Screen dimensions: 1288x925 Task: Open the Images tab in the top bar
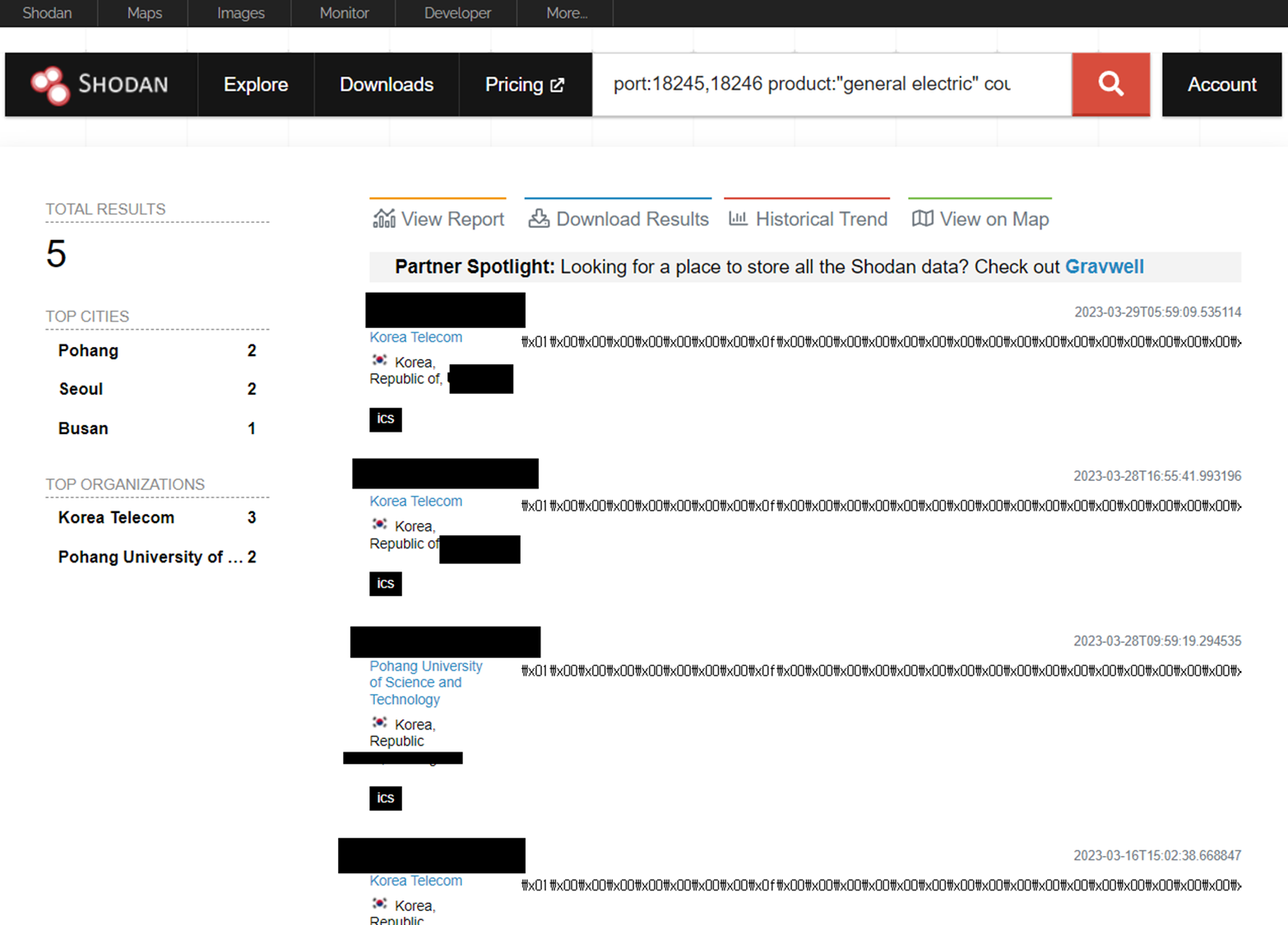240,13
